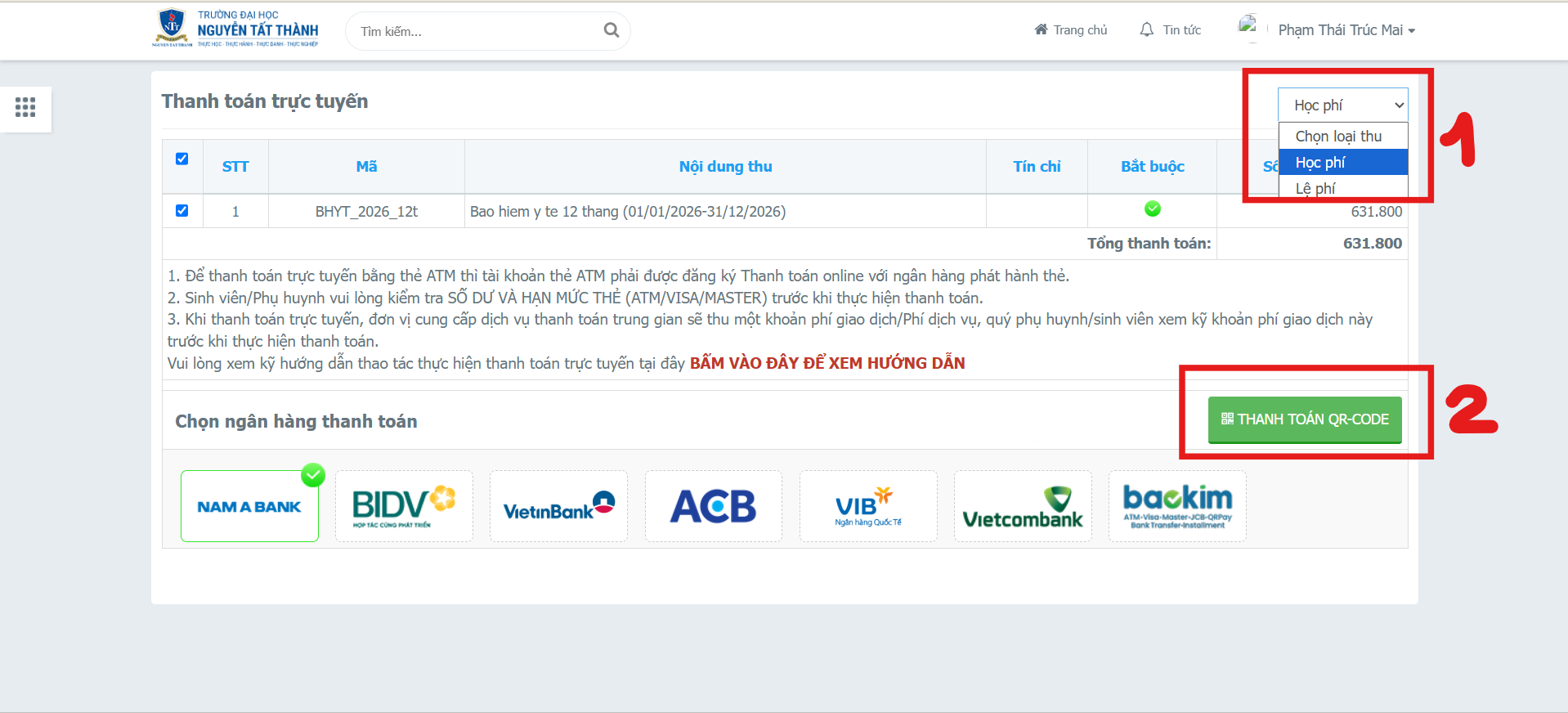Select the ACB bank logo
1568x713 pixels.
tap(713, 506)
